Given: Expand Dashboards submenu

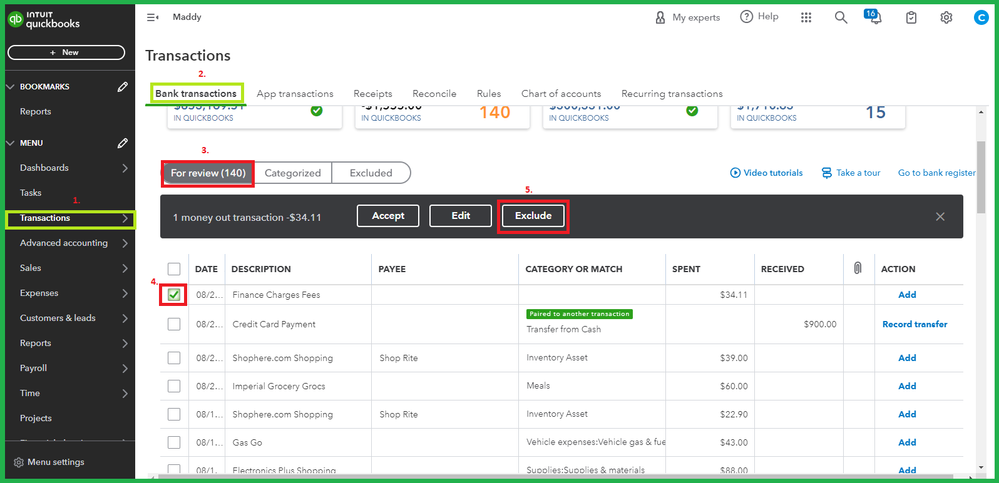Looking at the screenshot, I should click(125, 168).
